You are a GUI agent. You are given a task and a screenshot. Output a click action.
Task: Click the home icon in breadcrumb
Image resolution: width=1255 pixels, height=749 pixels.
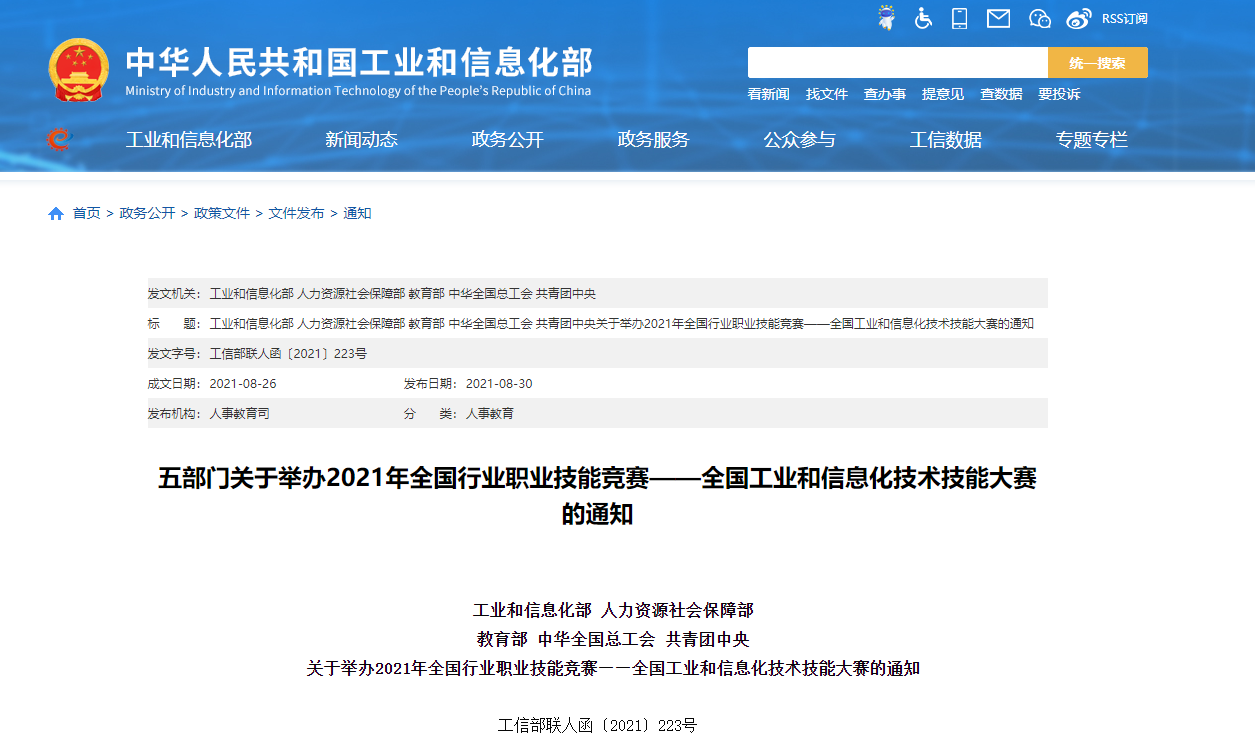tap(56, 213)
